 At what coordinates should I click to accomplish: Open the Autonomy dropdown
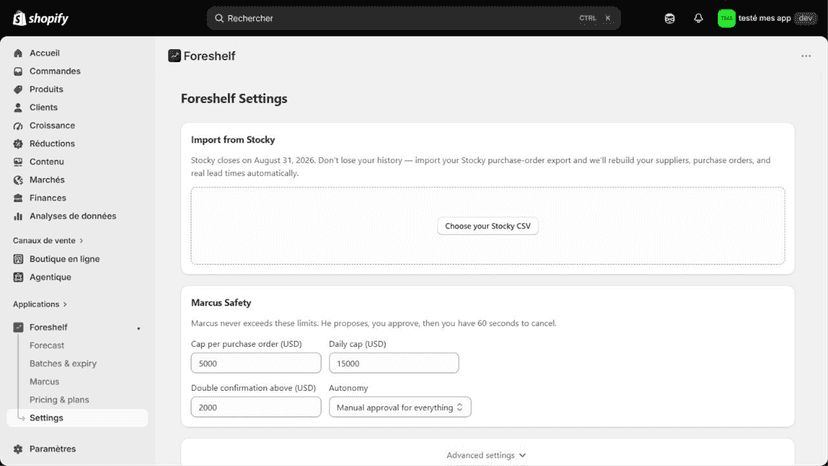coord(400,407)
